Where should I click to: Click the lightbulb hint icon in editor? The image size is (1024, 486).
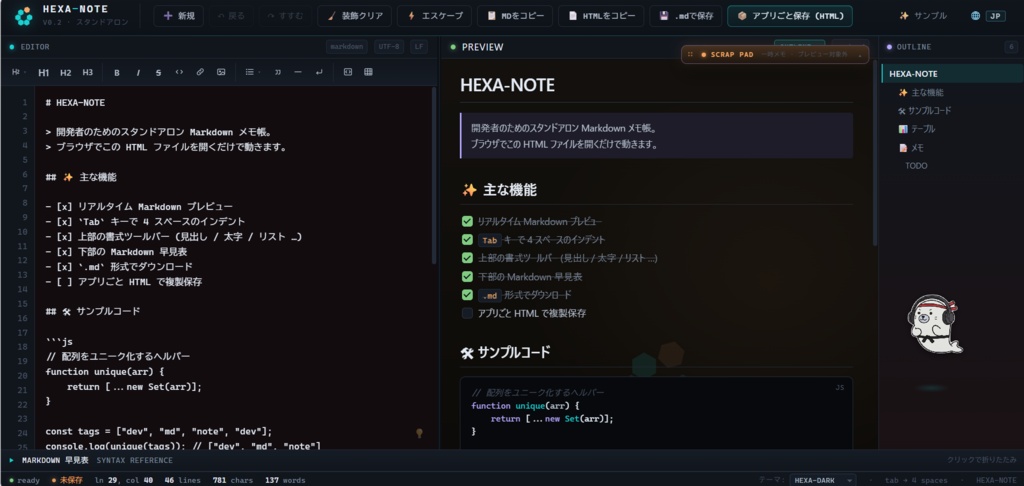(419, 433)
